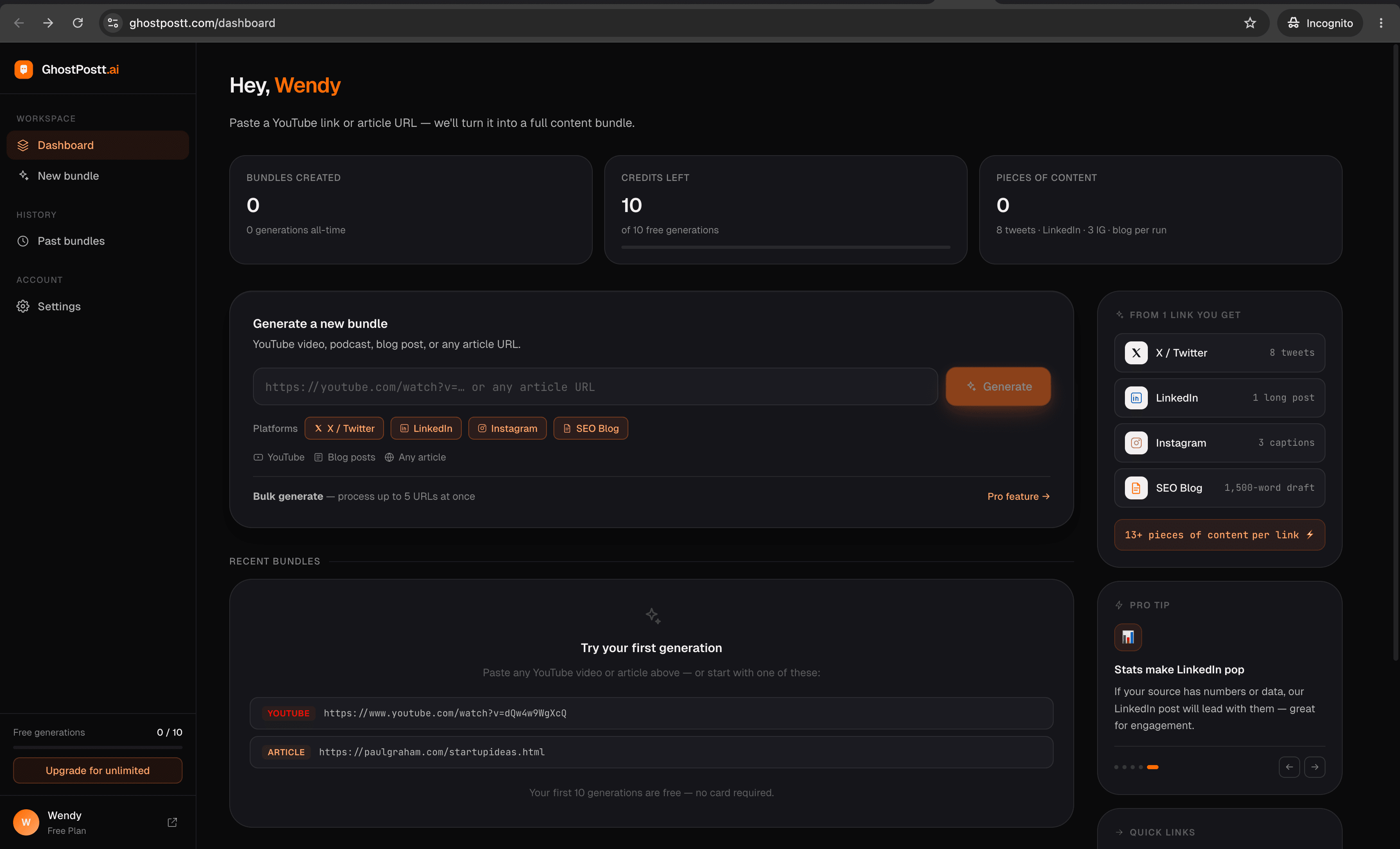Viewport: 1400px width, 849px height.
Task: Click the Any article globe icon
Action: coord(389,458)
